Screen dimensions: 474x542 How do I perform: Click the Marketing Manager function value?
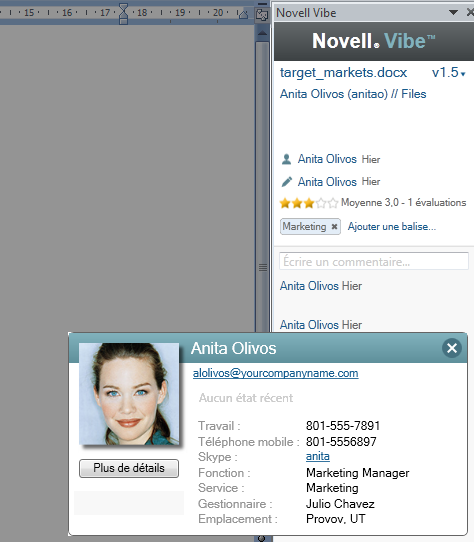point(357,473)
